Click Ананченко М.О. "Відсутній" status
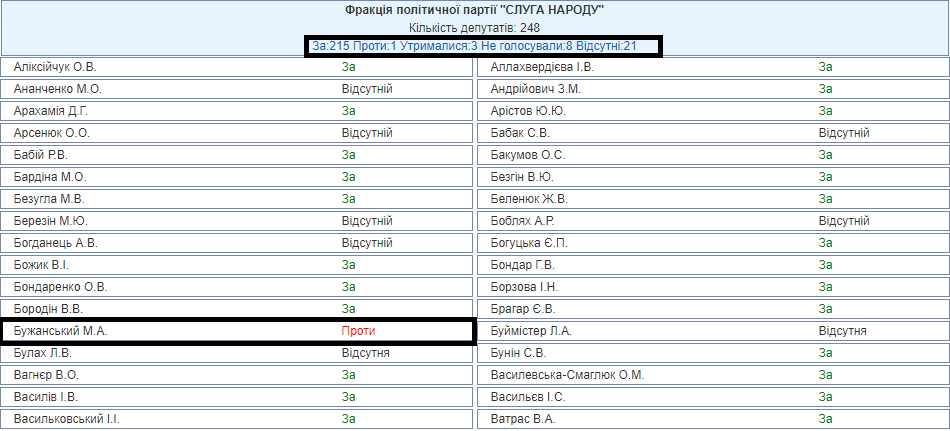The image size is (950, 431). (x=366, y=89)
